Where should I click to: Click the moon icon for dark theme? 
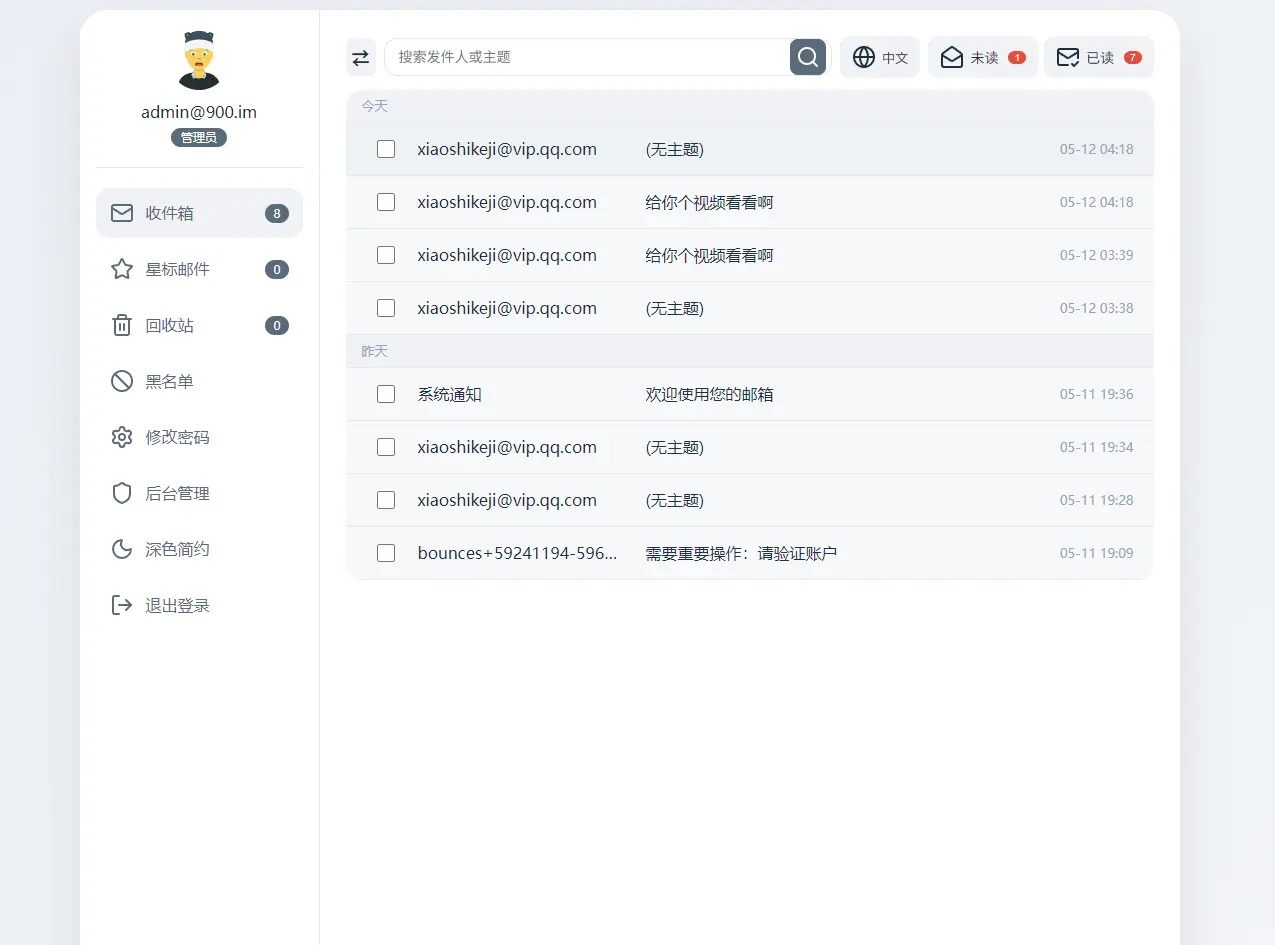tap(122, 549)
